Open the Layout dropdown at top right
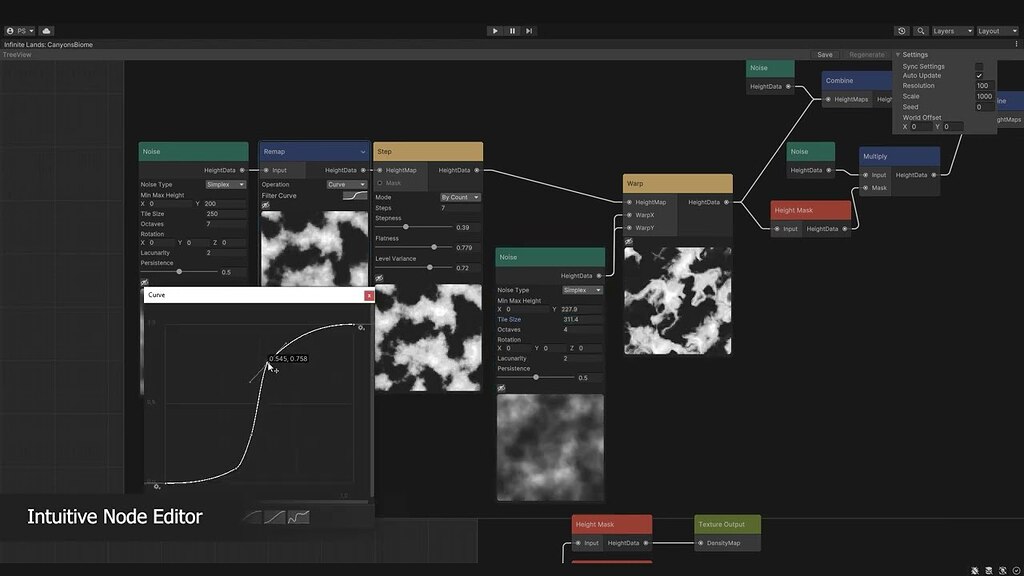 [996, 31]
